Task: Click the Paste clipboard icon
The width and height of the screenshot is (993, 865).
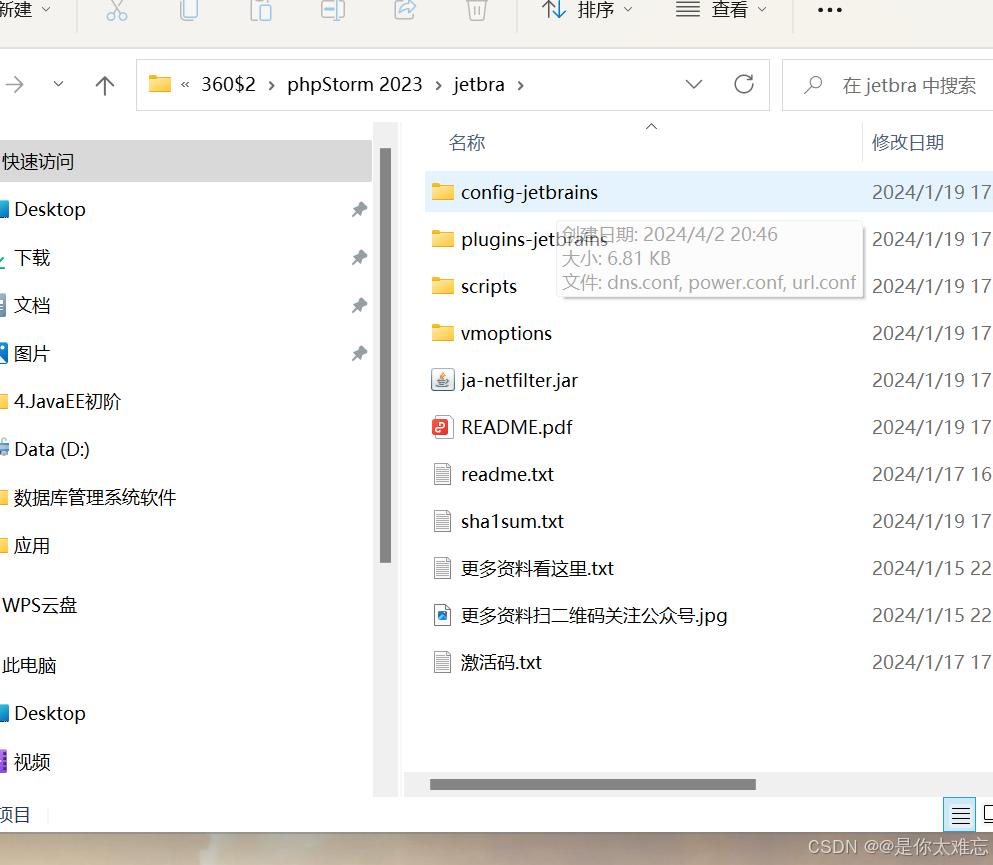Action: pos(260,10)
